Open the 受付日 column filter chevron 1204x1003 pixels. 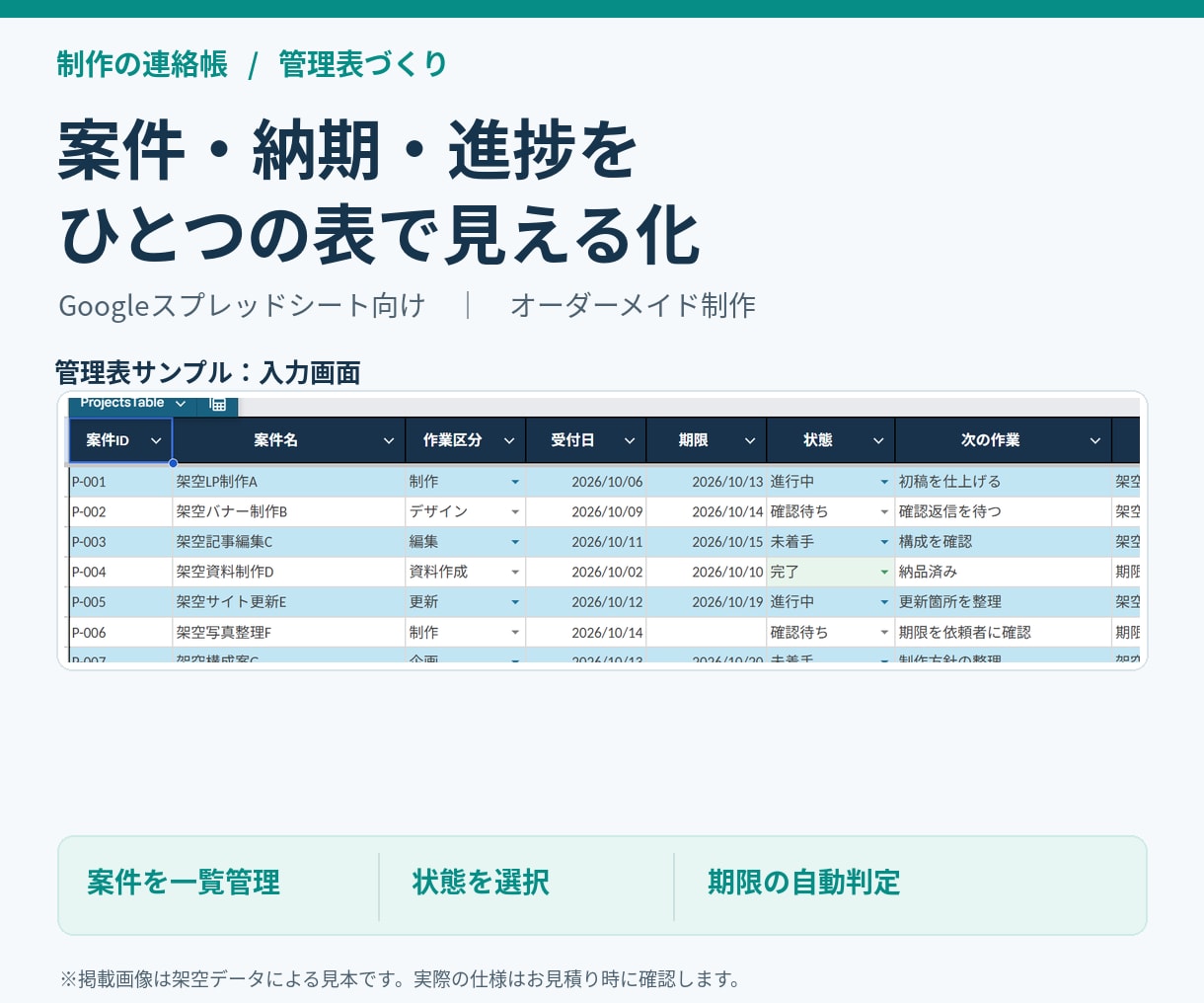[630, 440]
